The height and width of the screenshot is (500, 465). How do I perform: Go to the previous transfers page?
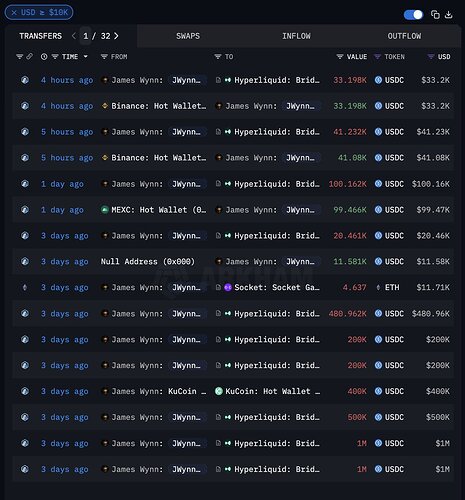click(x=74, y=36)
